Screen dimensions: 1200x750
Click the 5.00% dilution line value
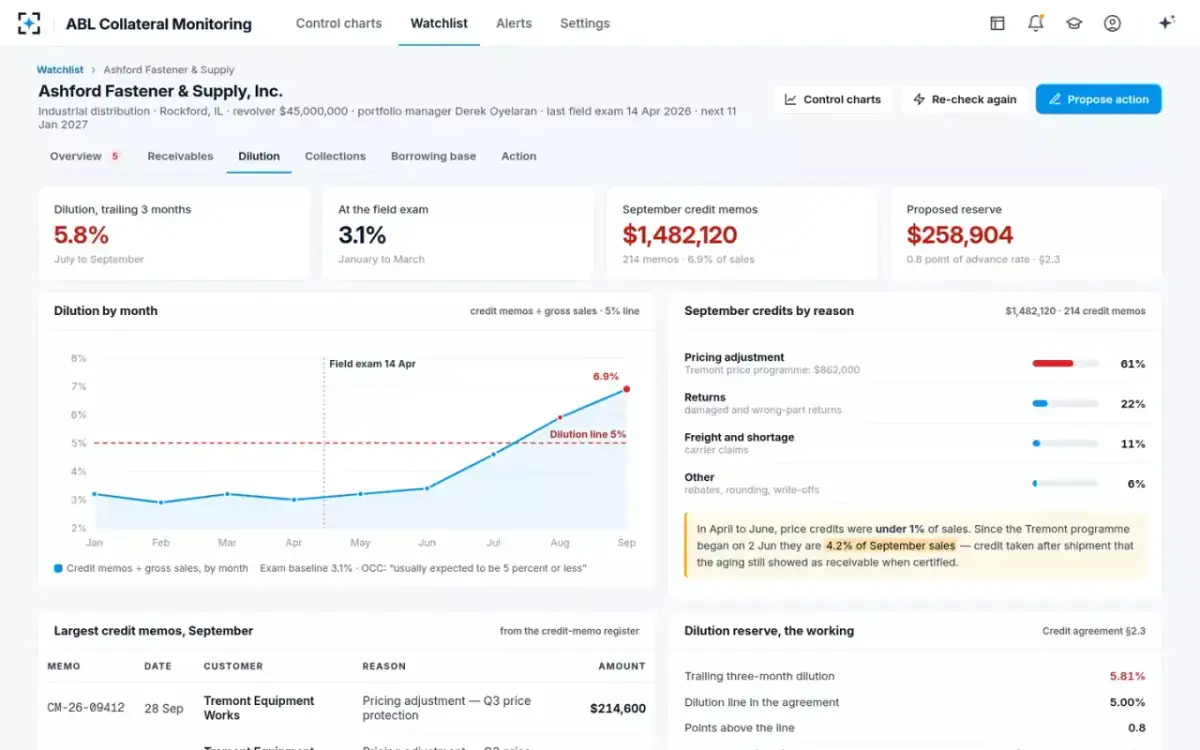(1128, 702)
